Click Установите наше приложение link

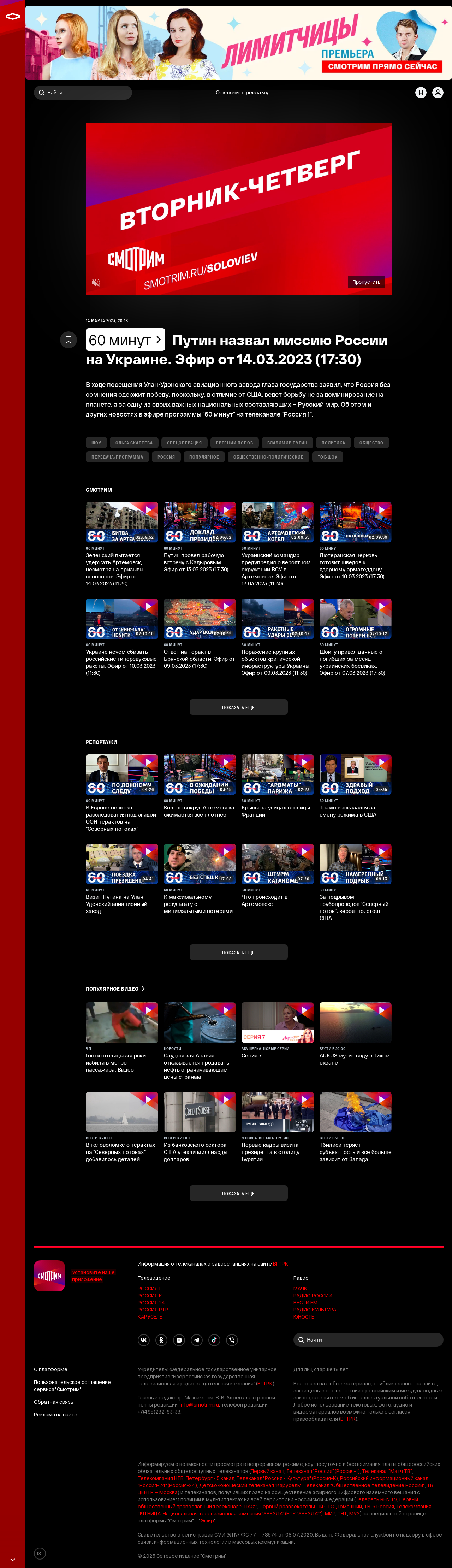pos(93,1276)
